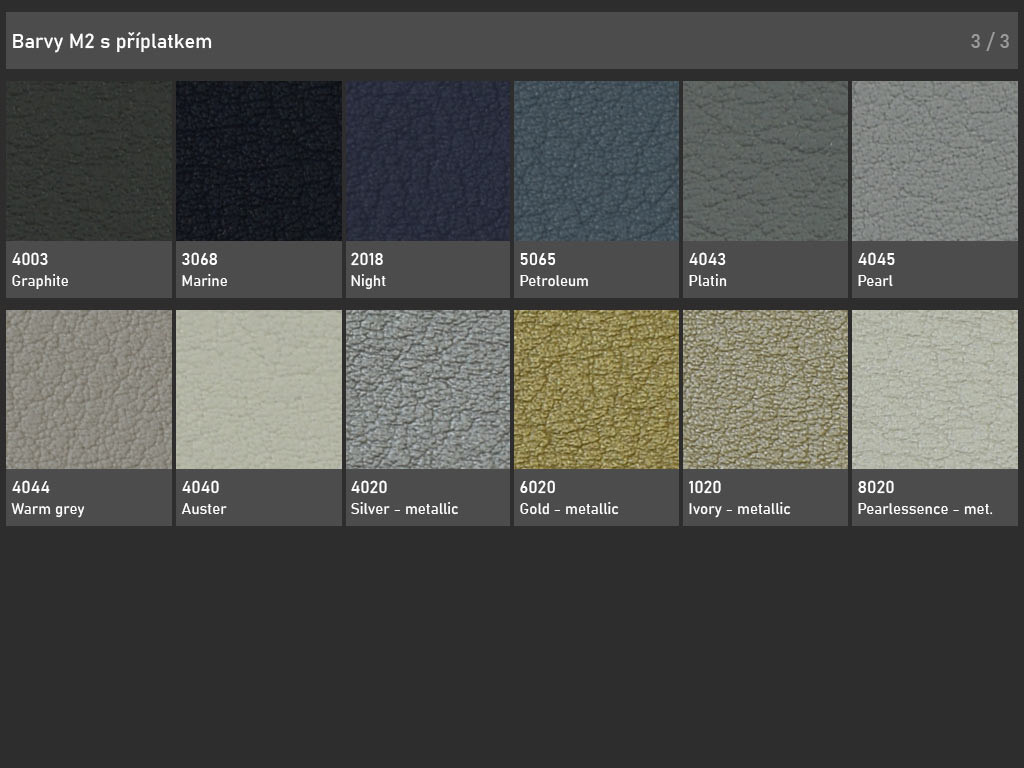This screenshot has width=1024, height=768.
Task: Select the 4044 Warm grey swatch
Action: click(x=89, y=389)
